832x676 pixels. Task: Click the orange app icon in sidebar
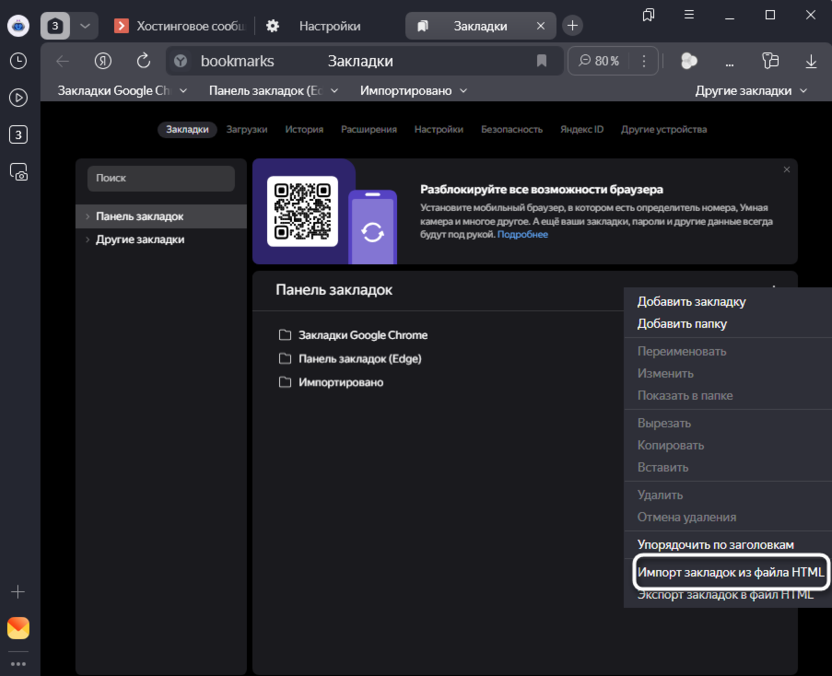18,628
